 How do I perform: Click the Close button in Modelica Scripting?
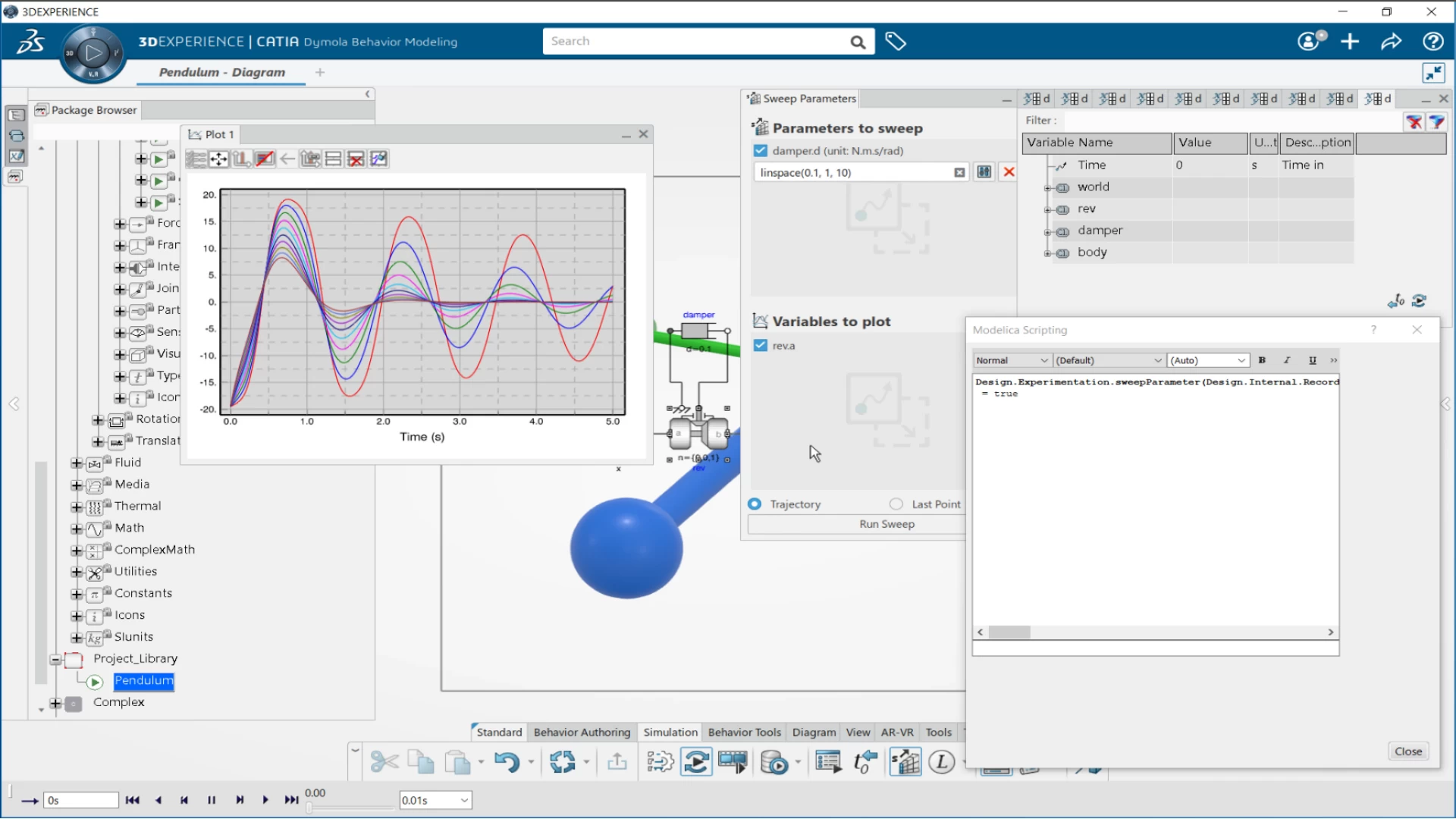1407,751
